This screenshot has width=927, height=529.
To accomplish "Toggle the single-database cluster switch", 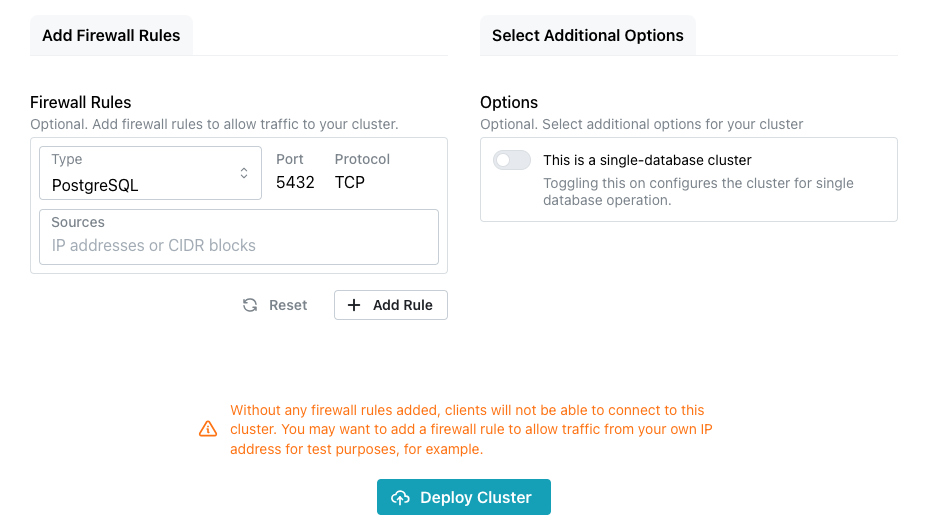I will [512, 160].
